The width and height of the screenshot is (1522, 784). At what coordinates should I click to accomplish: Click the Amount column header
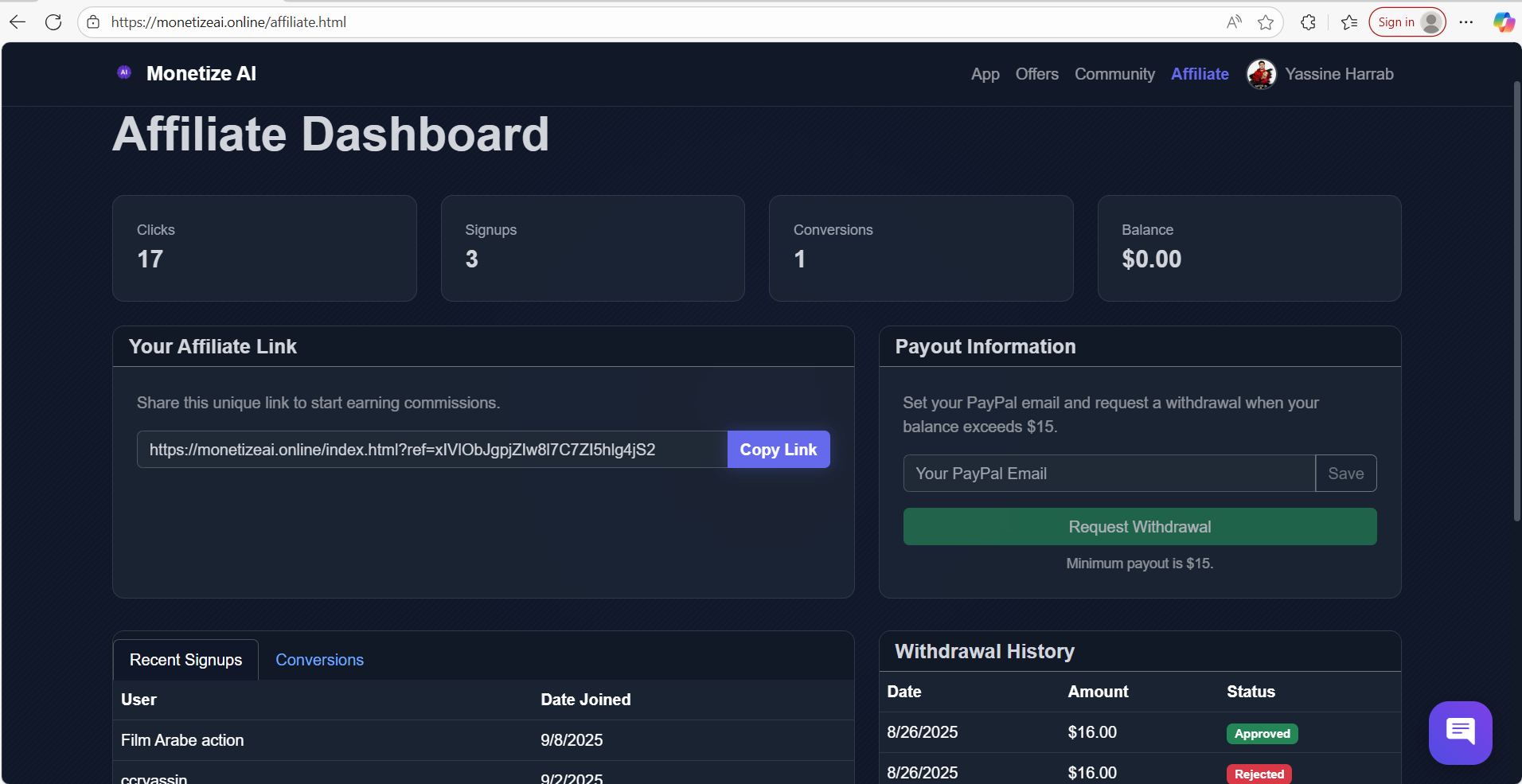point(1098,692)
